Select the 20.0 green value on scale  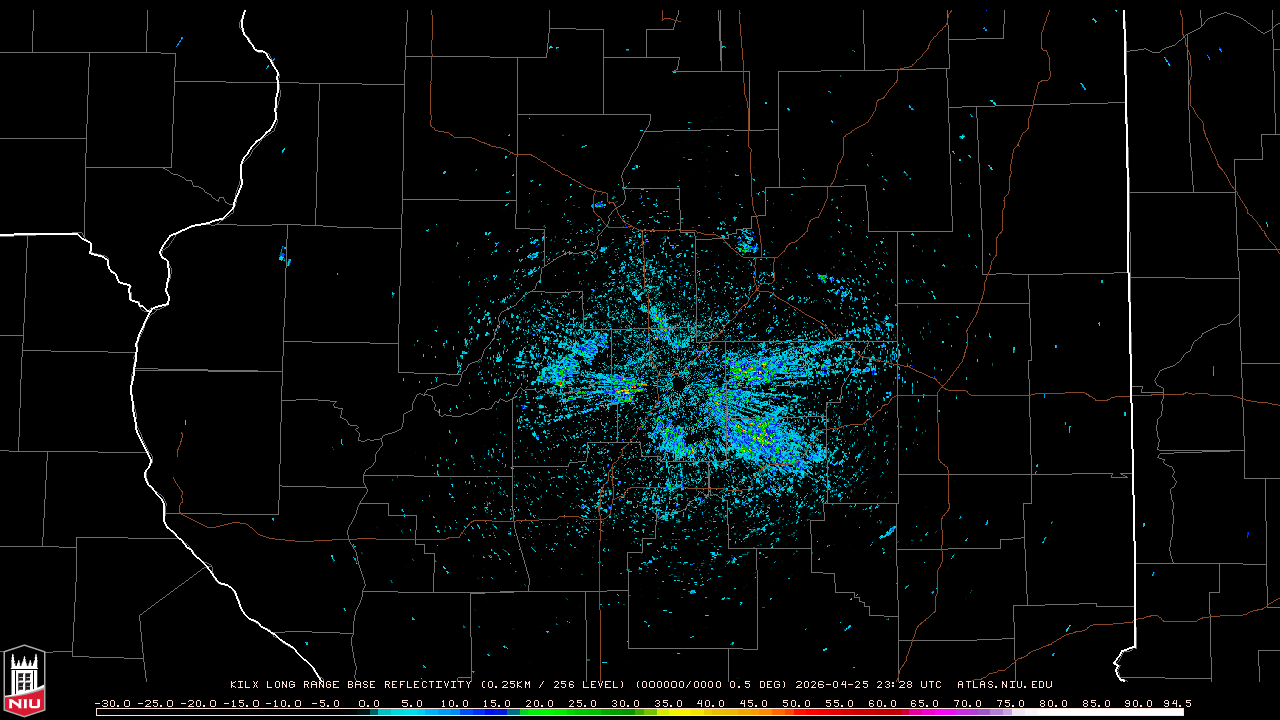[x=540, y=703]
